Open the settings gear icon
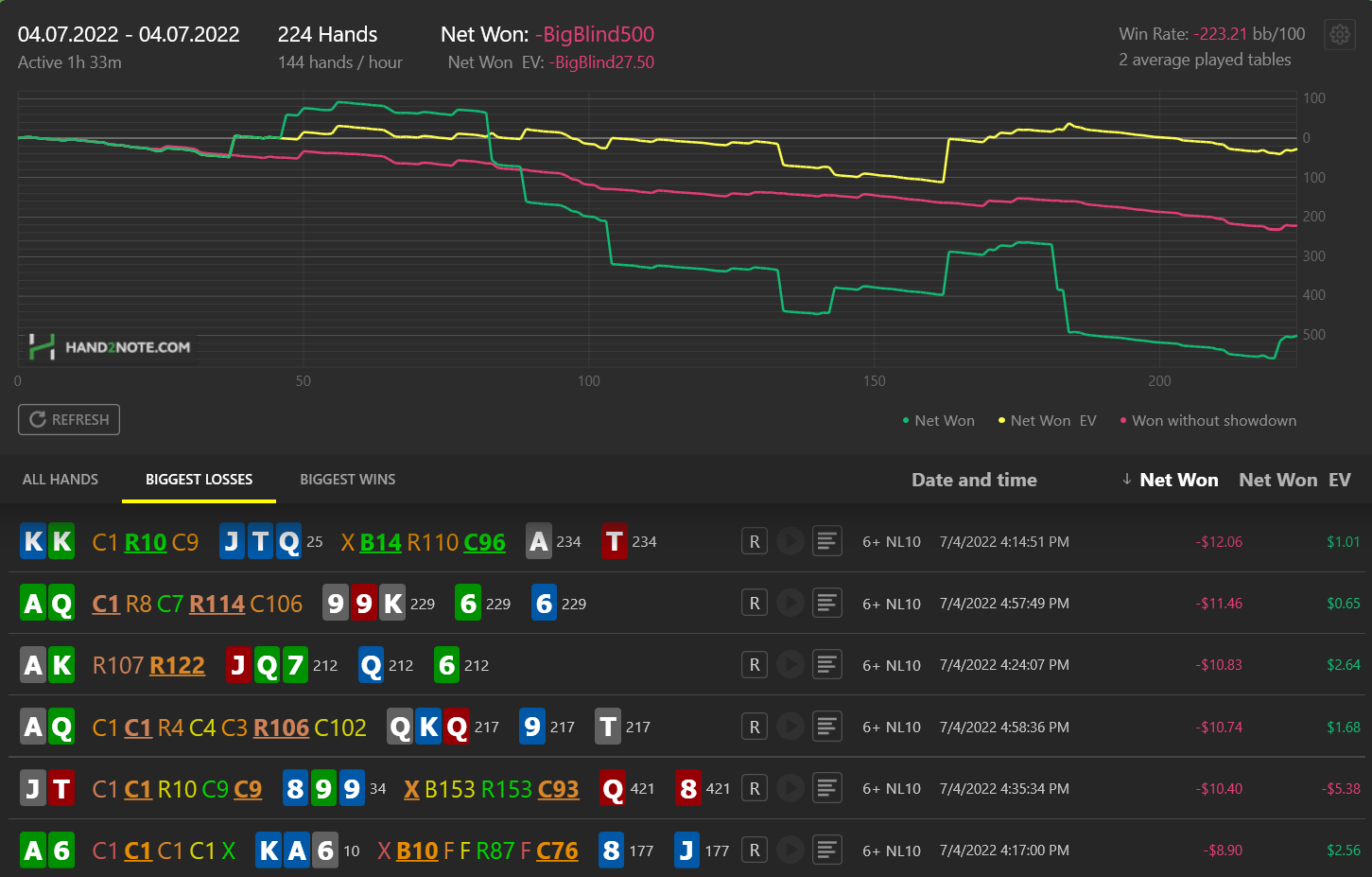 [x=1340, y=35]
